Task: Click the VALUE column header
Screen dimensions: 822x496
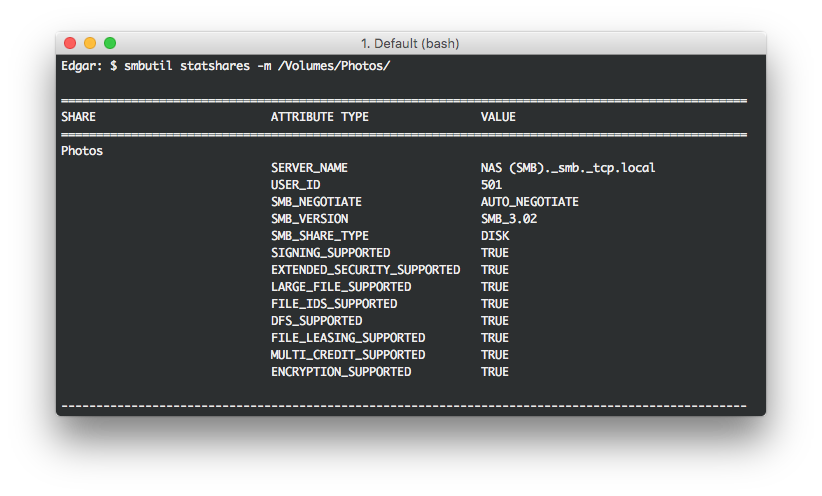Action: pyautogui.click(x=498, y=117)
